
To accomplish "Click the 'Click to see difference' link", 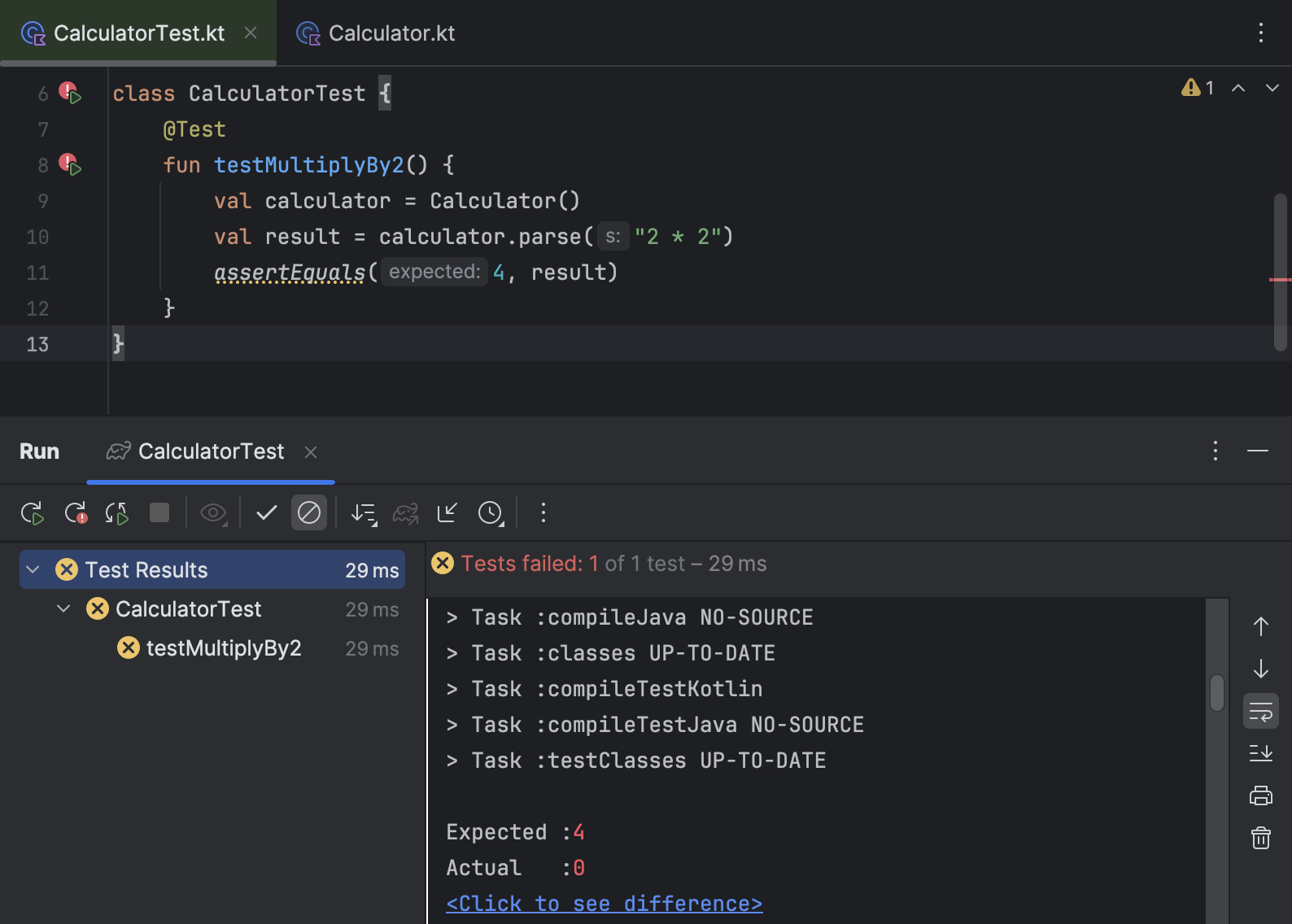I will 604,904.
